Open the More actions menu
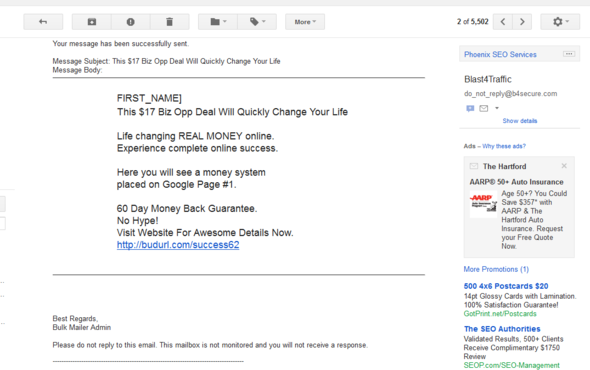The height and width of the screenshot is (370, 590). (305, 22)
